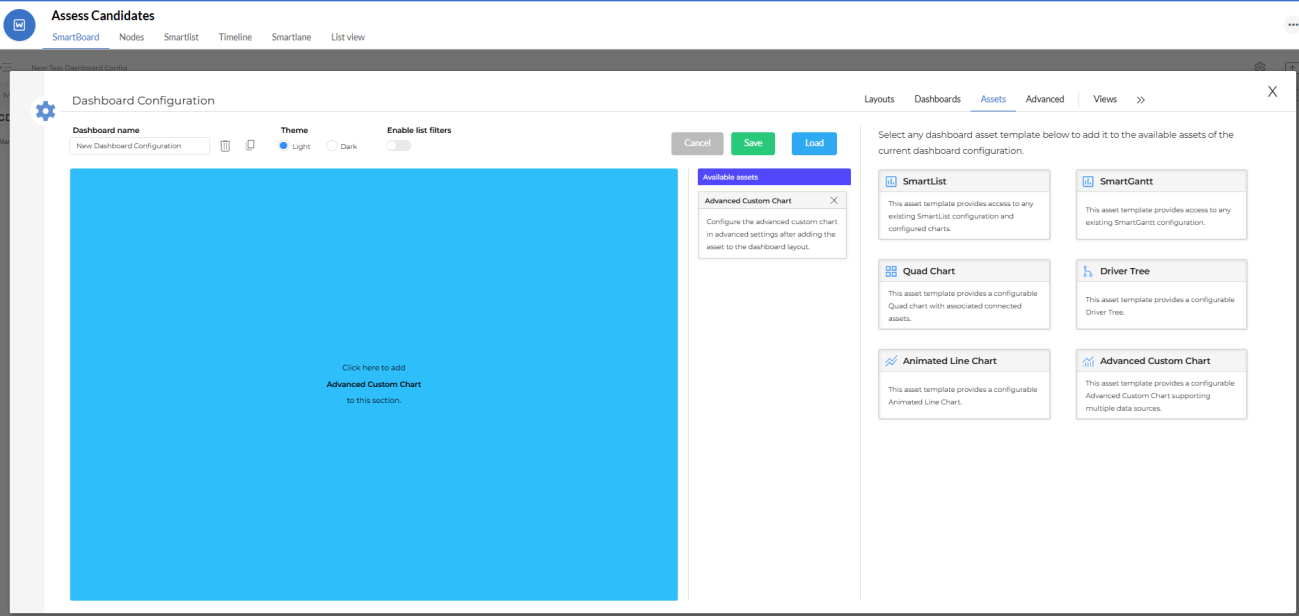Open the Smartlist tab
This screenshot has height=616, width=1299.
(181, 37)
